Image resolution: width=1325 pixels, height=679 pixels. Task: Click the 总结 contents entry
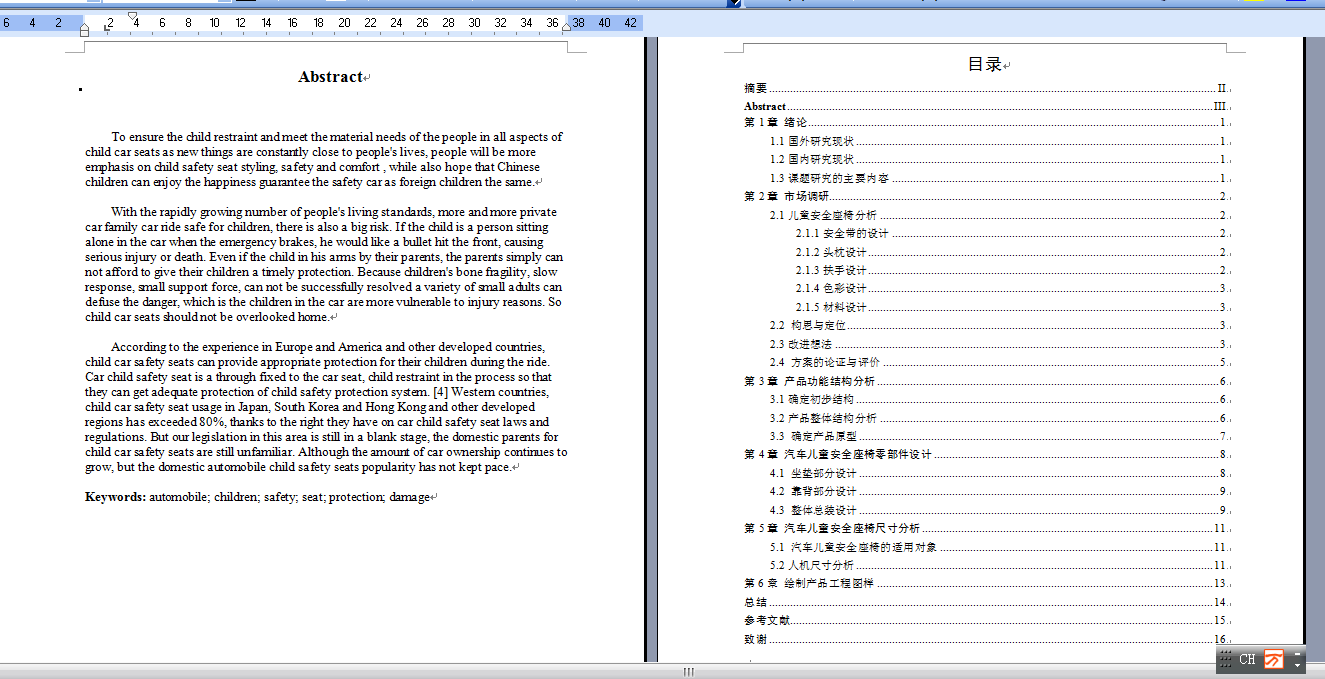(x=987, y=602)
